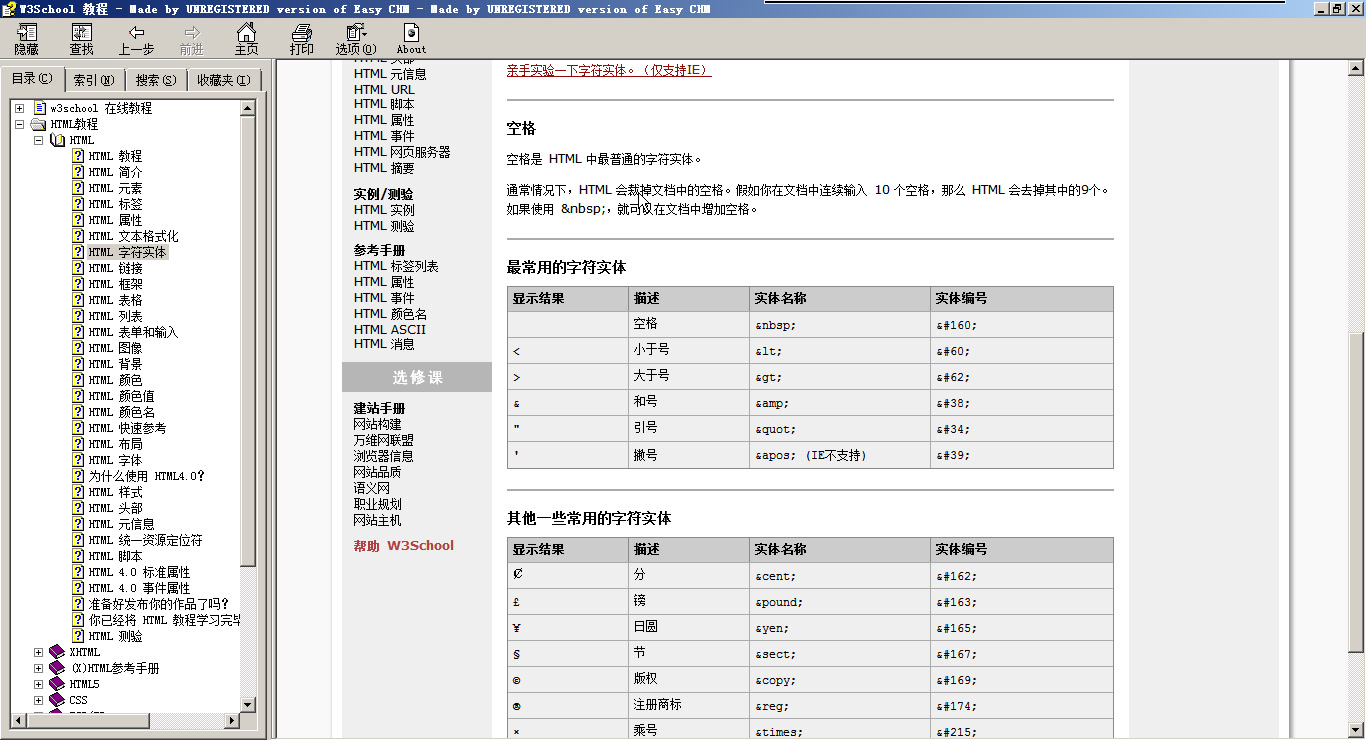Expand the w3school 在线教程 tree node
The image size is (1366, 740).
[x=19, y=108]
